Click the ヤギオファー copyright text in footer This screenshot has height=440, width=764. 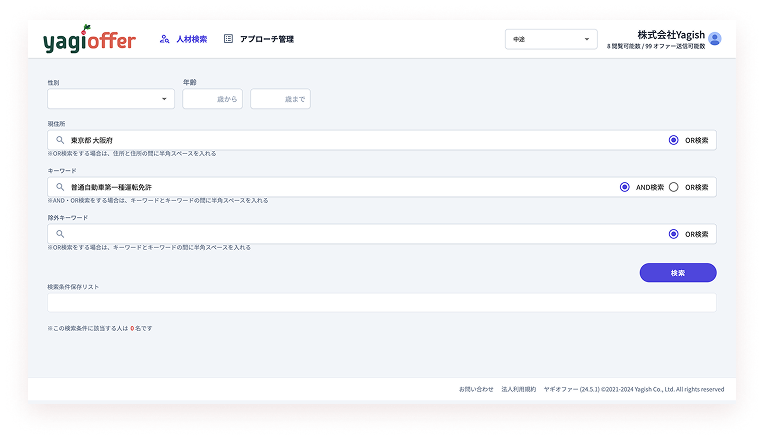click(x=634, y=389)
